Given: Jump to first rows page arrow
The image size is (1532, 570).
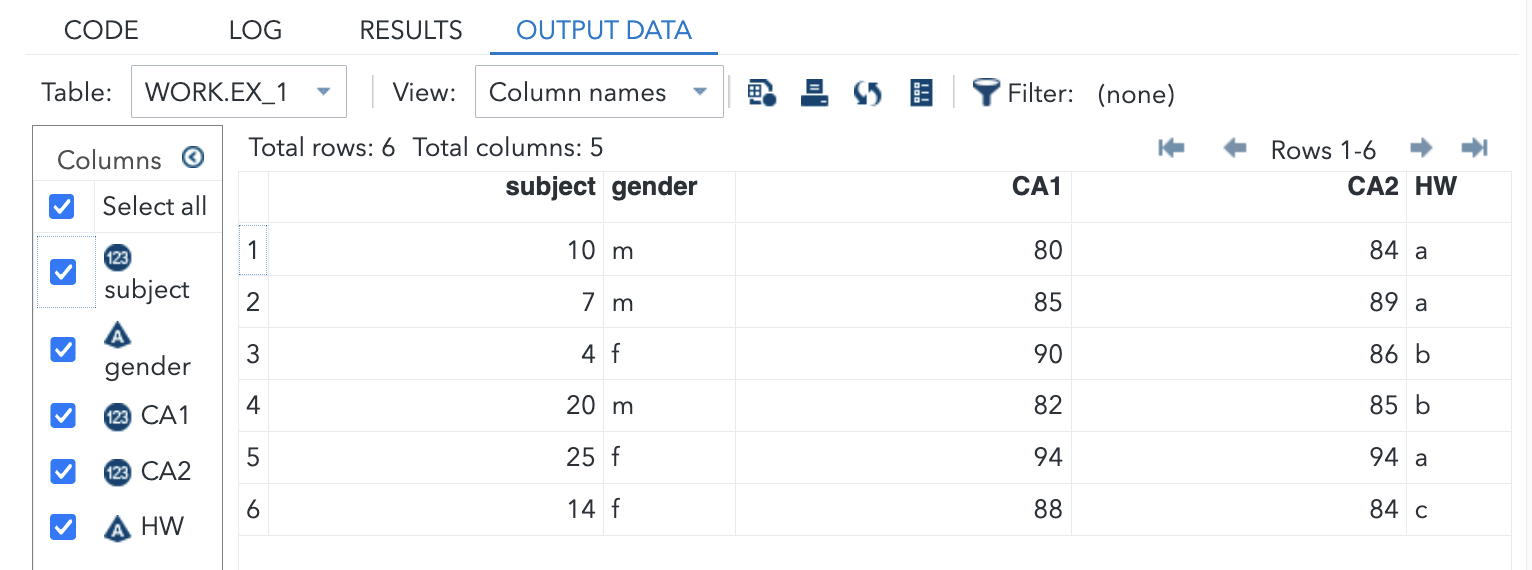Looking at the screenshot, I should (x=1171, y=149).
